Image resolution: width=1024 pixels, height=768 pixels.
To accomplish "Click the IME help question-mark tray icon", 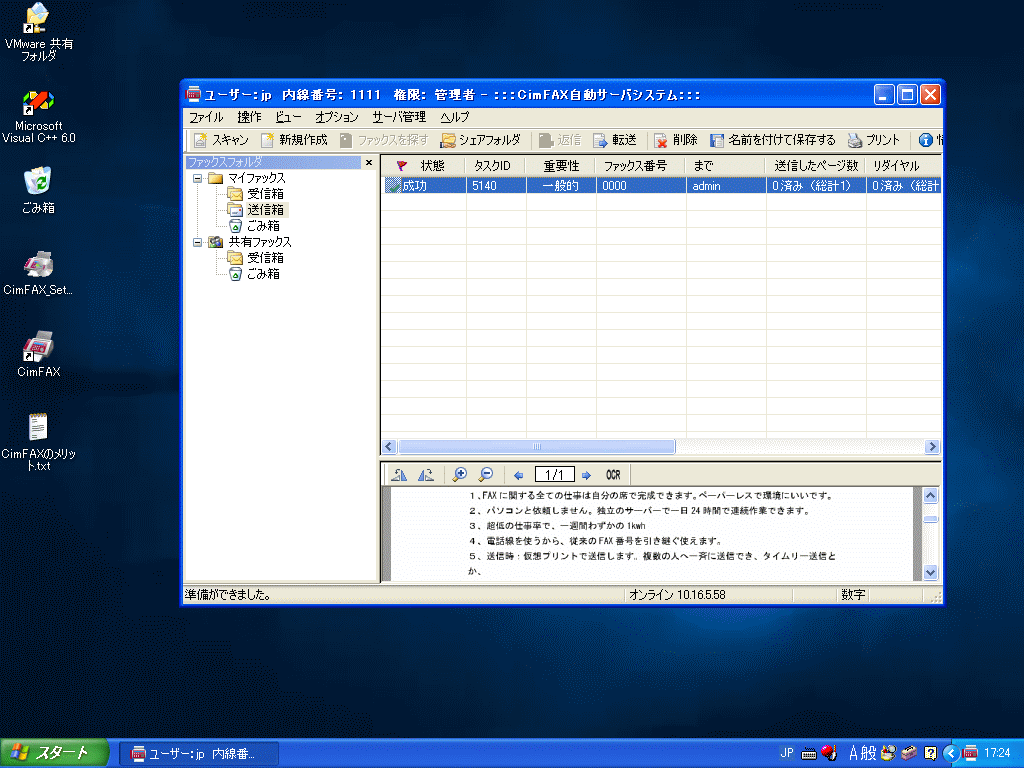I will [x=931, y=754].
